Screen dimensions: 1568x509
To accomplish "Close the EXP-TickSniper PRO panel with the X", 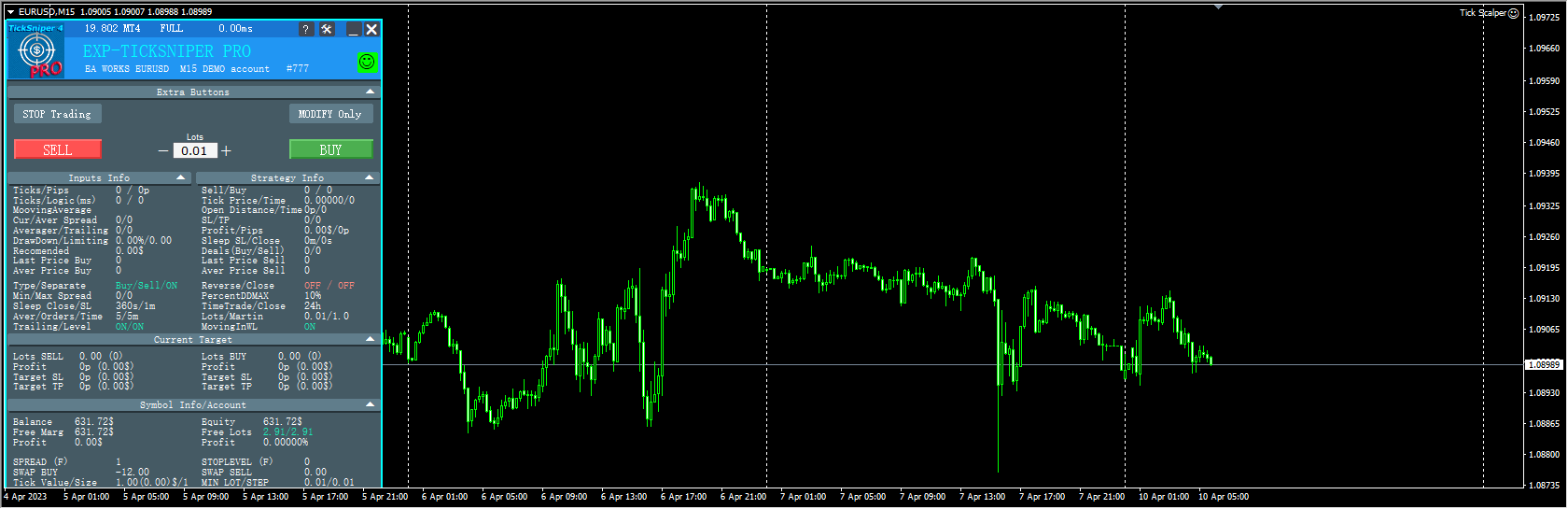I will 371,30.
